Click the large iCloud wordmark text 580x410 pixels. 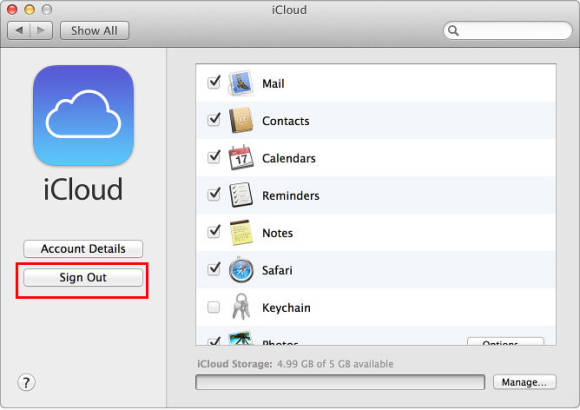[83, 189]
